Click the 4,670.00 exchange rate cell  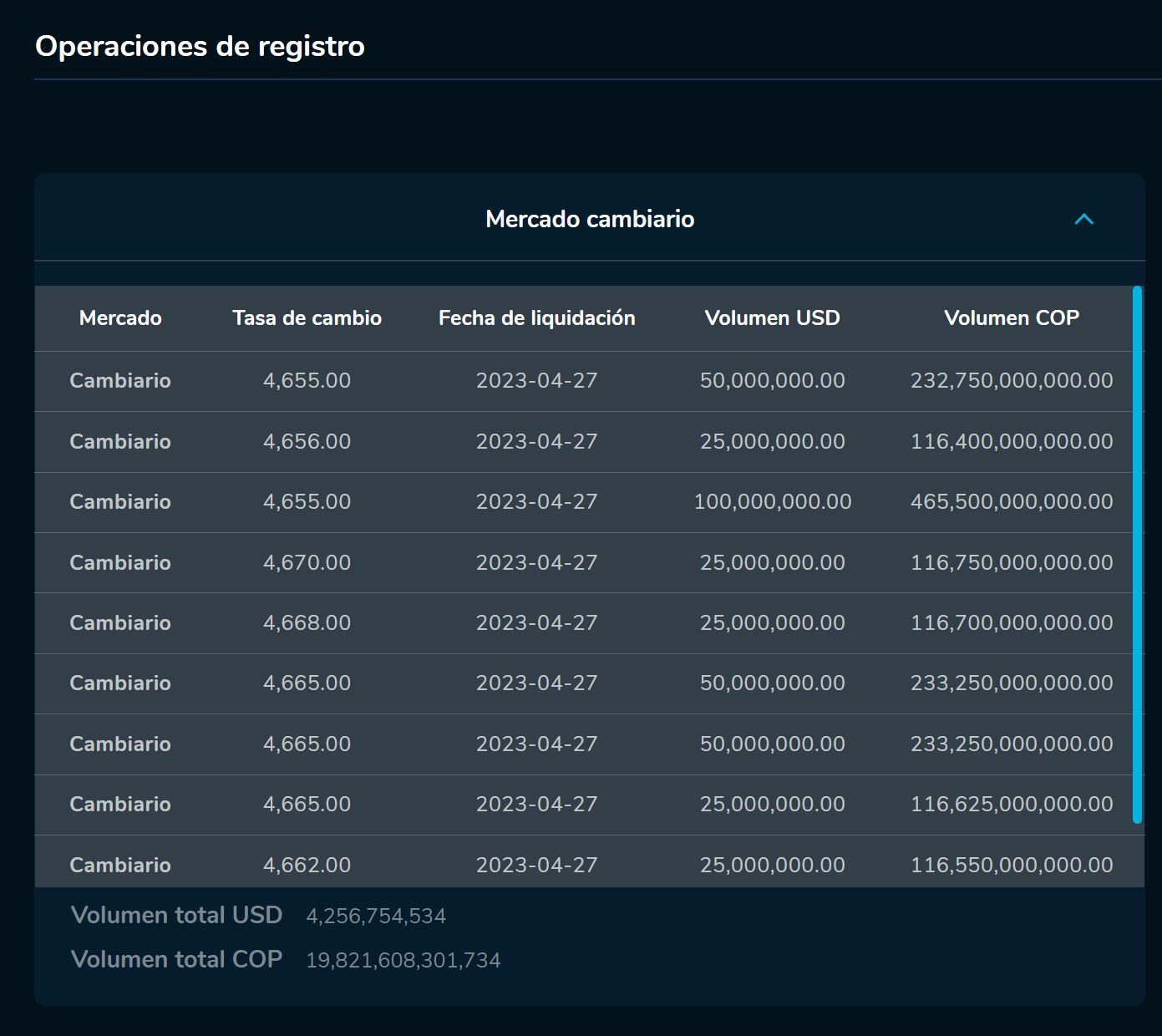coord(307,563)
